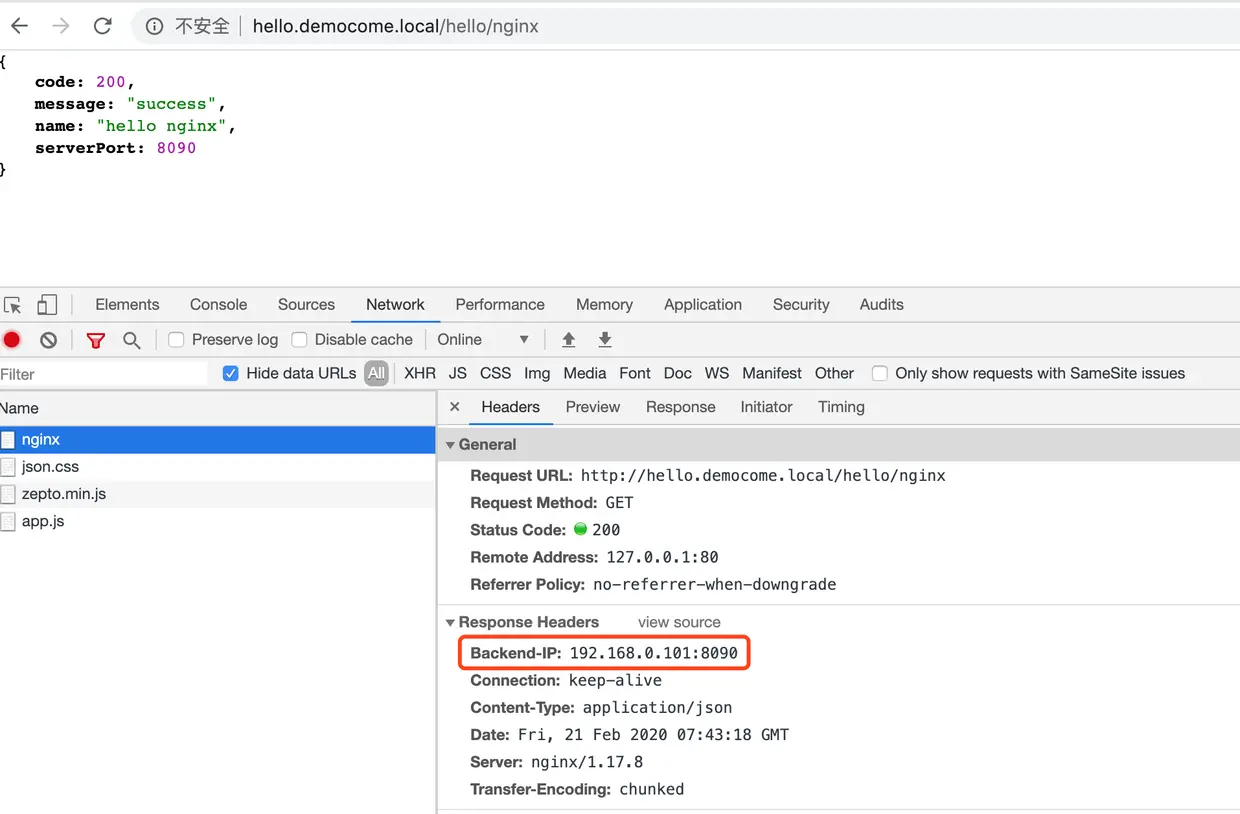Select the json.css request row
The image size is (1240, 814).
217,467
